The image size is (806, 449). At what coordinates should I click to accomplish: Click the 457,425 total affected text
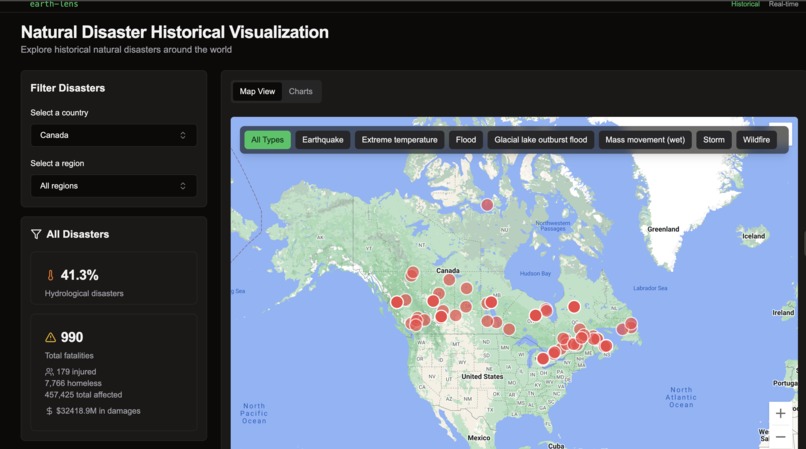coord(83,395)
